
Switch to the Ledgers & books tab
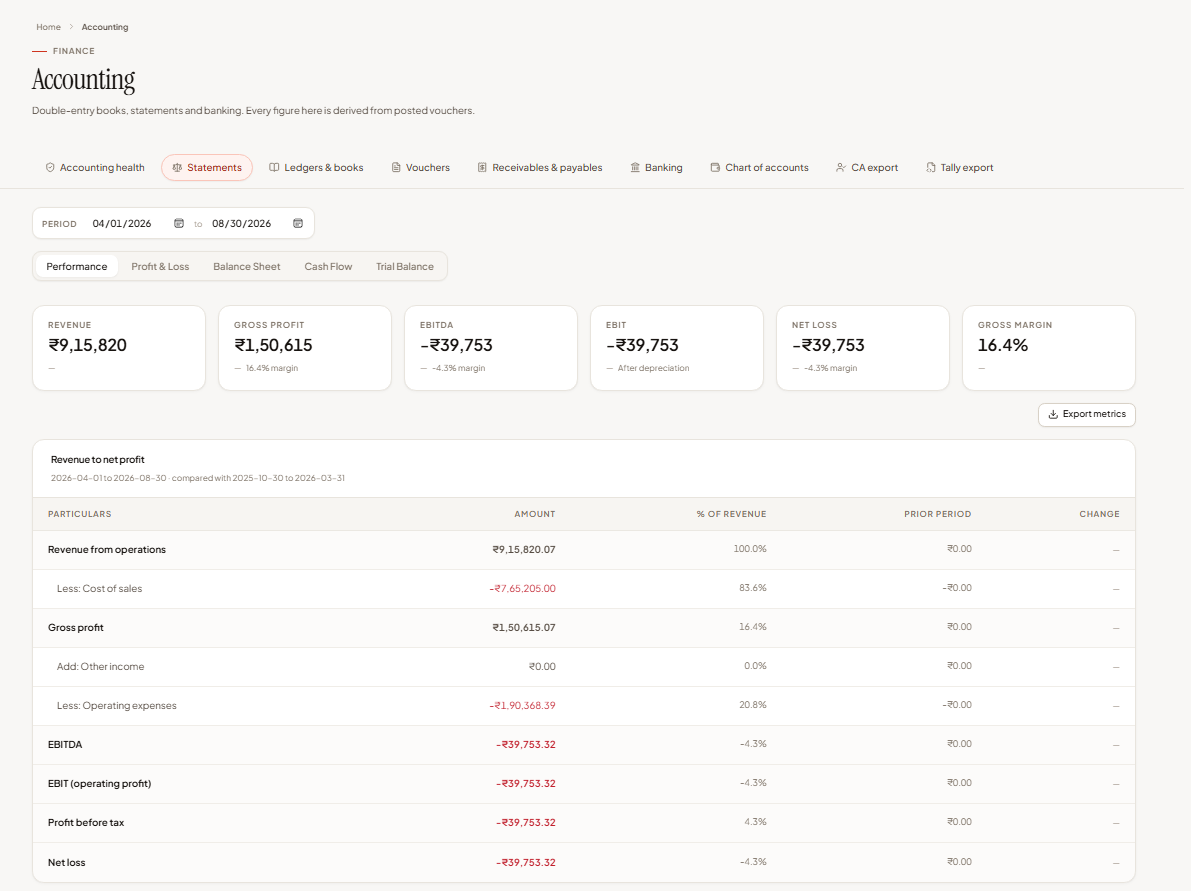(317, 167)
